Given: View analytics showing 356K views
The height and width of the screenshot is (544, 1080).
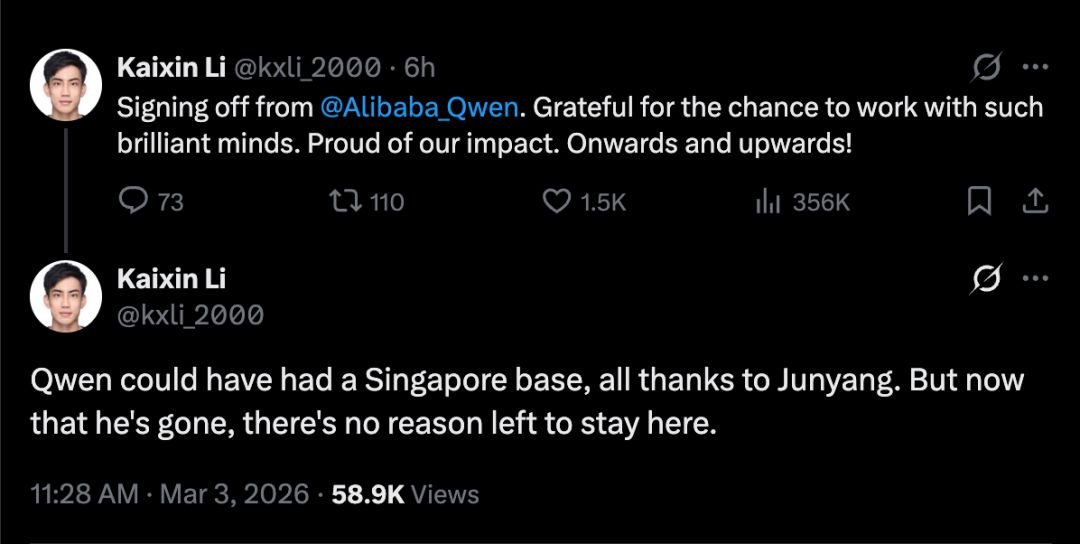Looking at the screenshot, I should click(768, 202).
